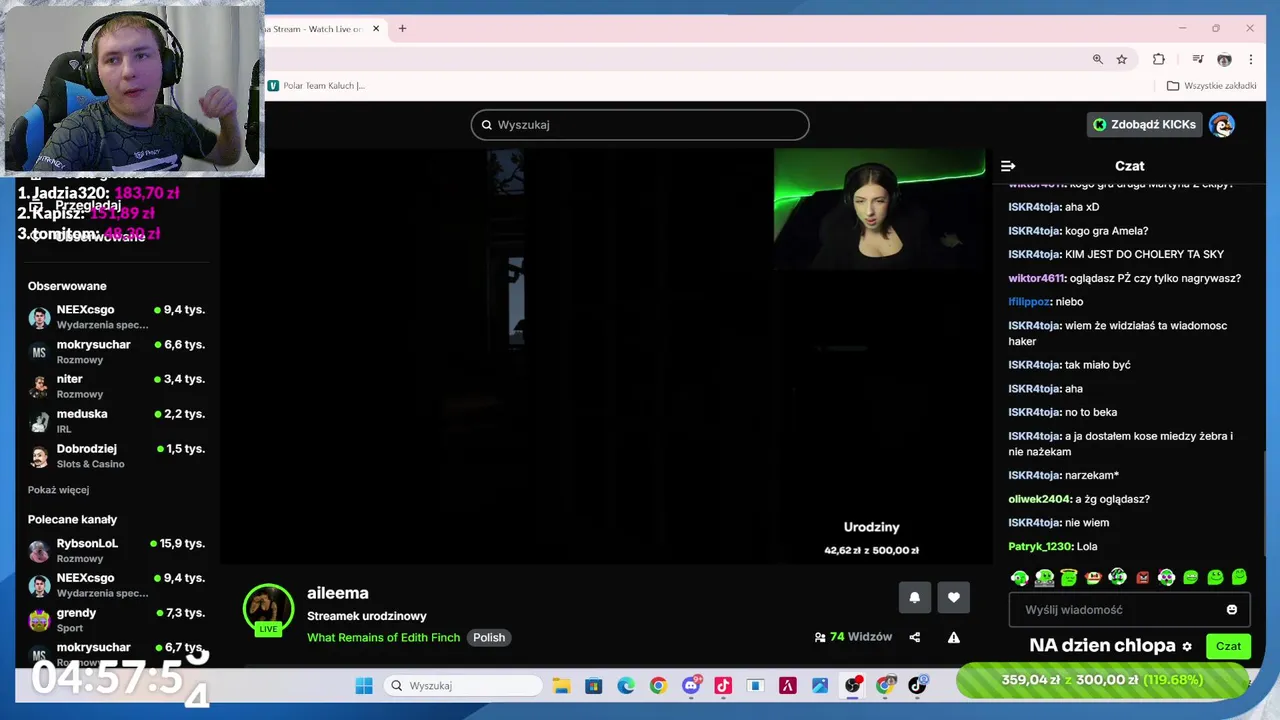This screenshot has height=720, width=1280.
Task: Bookmark page with star icon
Action: pyautogui.click(x=1122, y=60)
